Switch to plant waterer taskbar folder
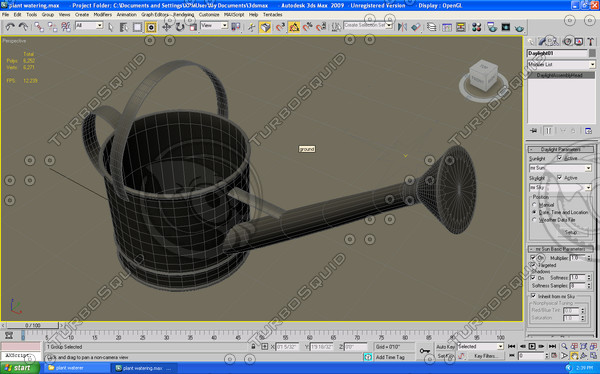 click(x=77, y=368)
